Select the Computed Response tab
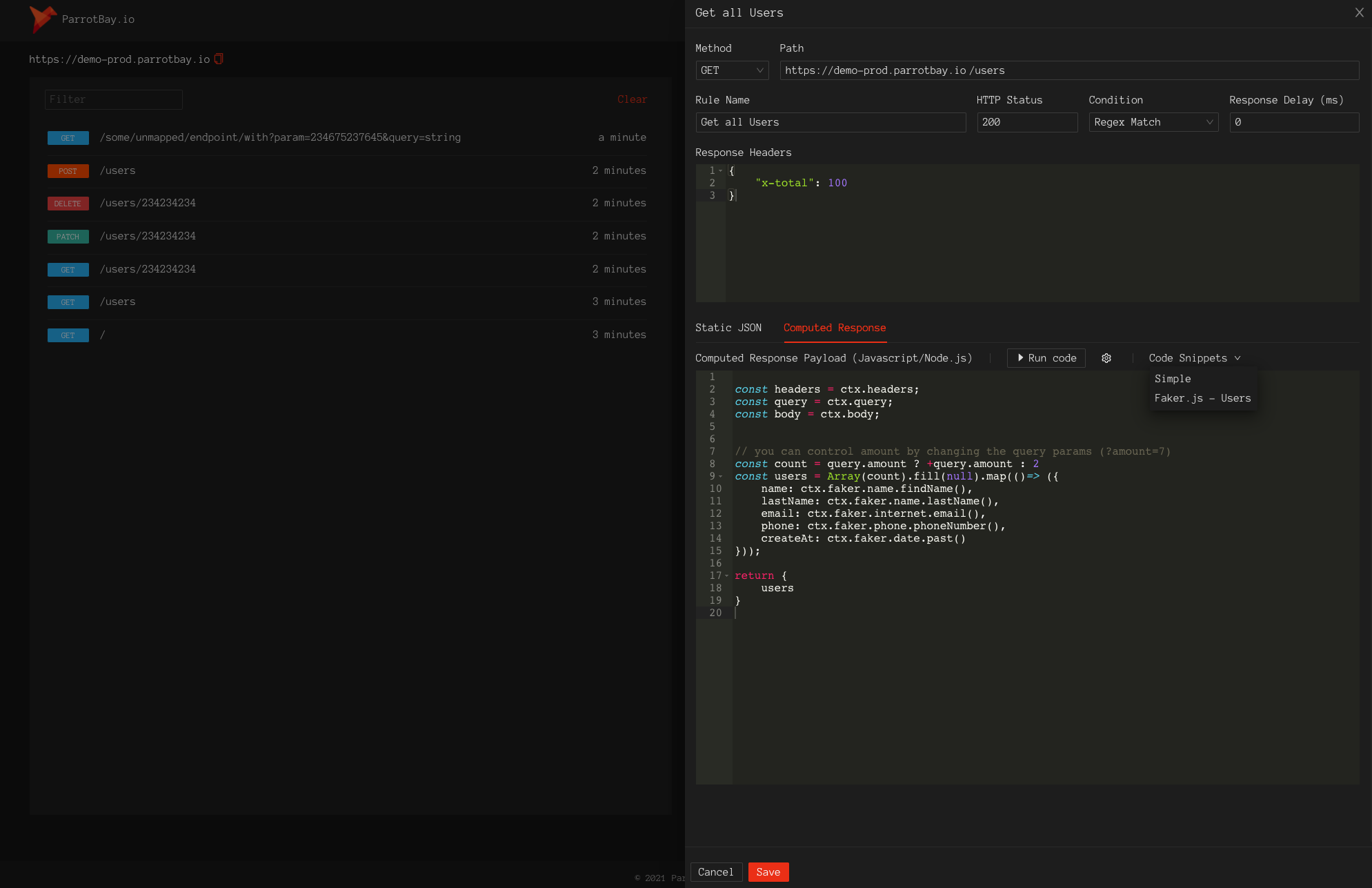 coord(835,328)
